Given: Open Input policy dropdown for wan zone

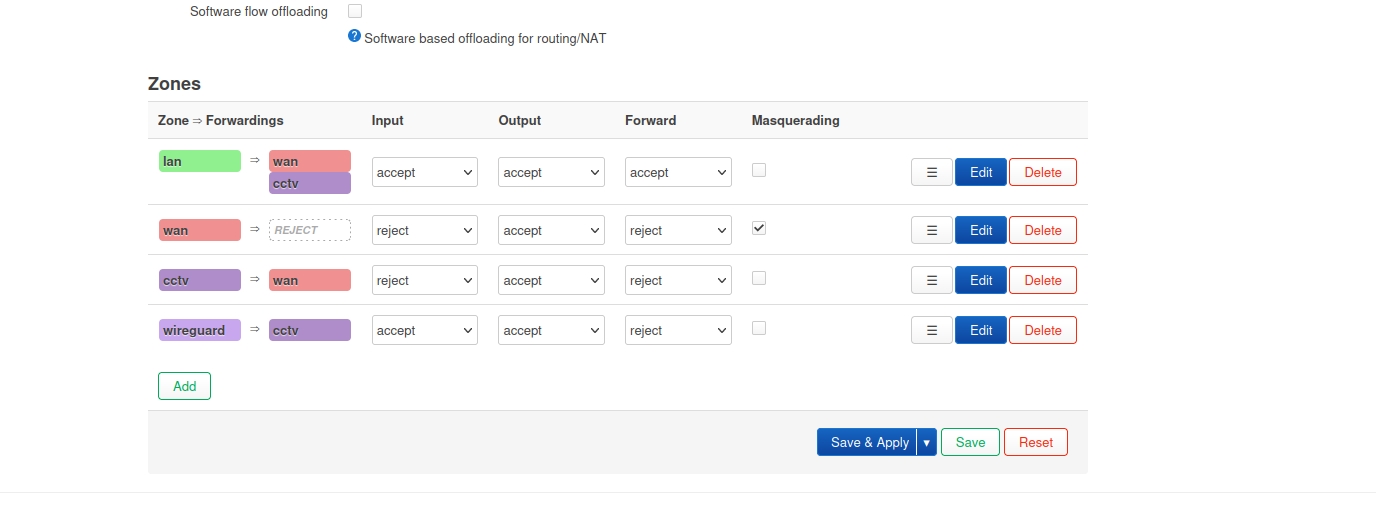Looking at the screenshot, I should tap(425, 230).
